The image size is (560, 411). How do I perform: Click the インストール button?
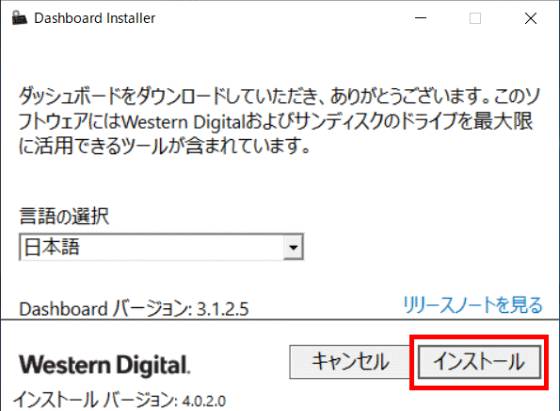click(479, 362)
